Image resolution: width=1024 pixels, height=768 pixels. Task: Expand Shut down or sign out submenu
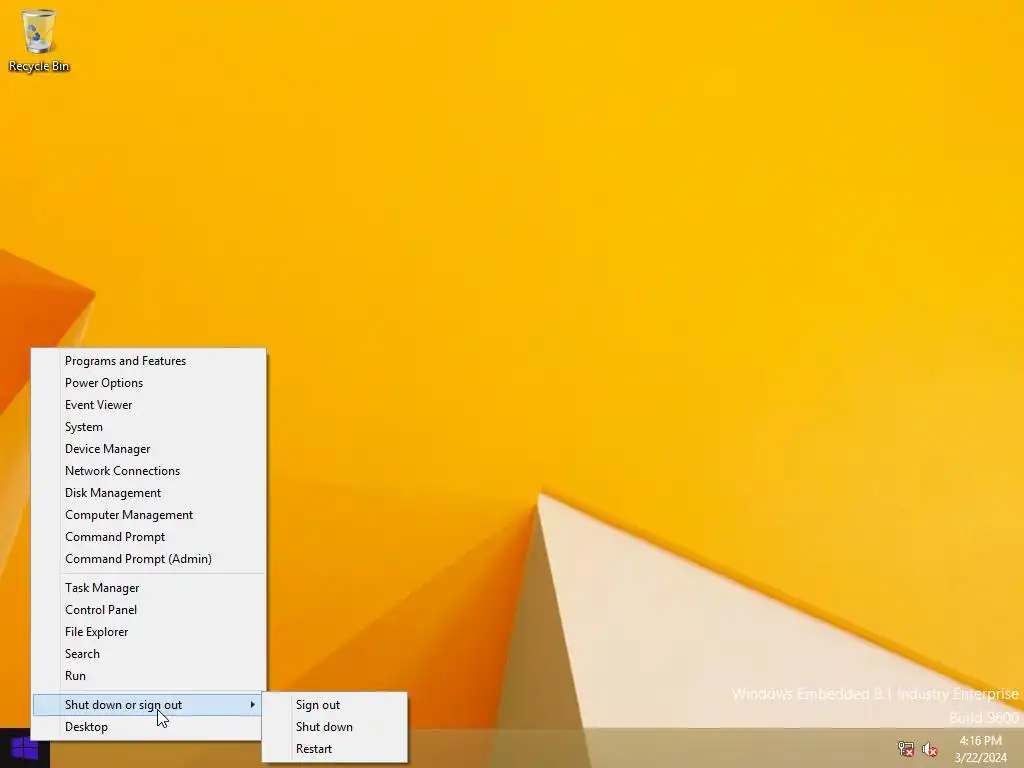click(149, 705)
